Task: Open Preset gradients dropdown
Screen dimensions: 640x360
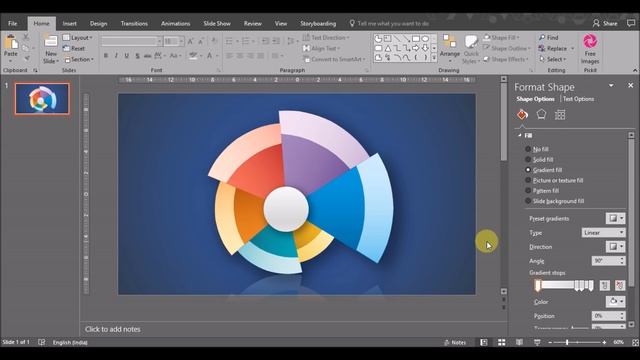Action: (615, 218)
